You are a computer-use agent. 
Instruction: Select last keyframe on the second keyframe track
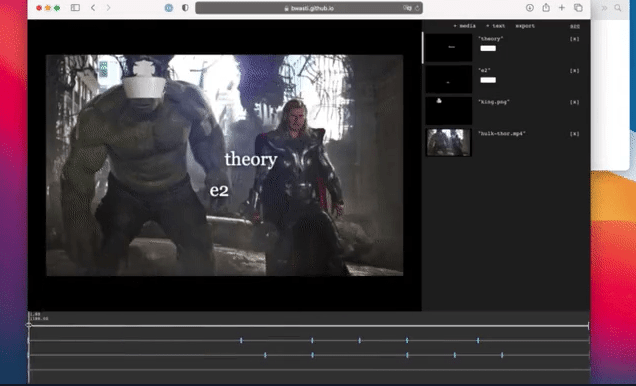[502, 355]
